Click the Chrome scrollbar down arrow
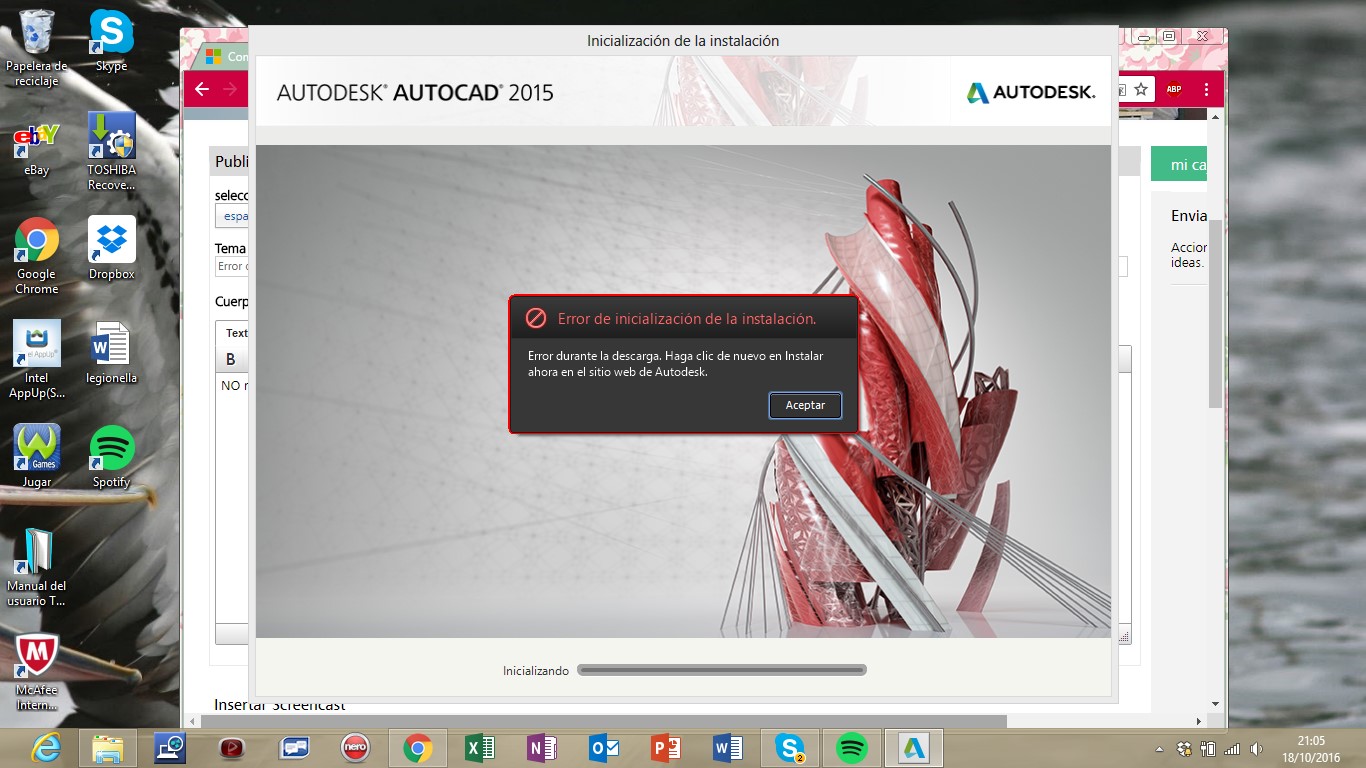 click(x=1215, y=704)
